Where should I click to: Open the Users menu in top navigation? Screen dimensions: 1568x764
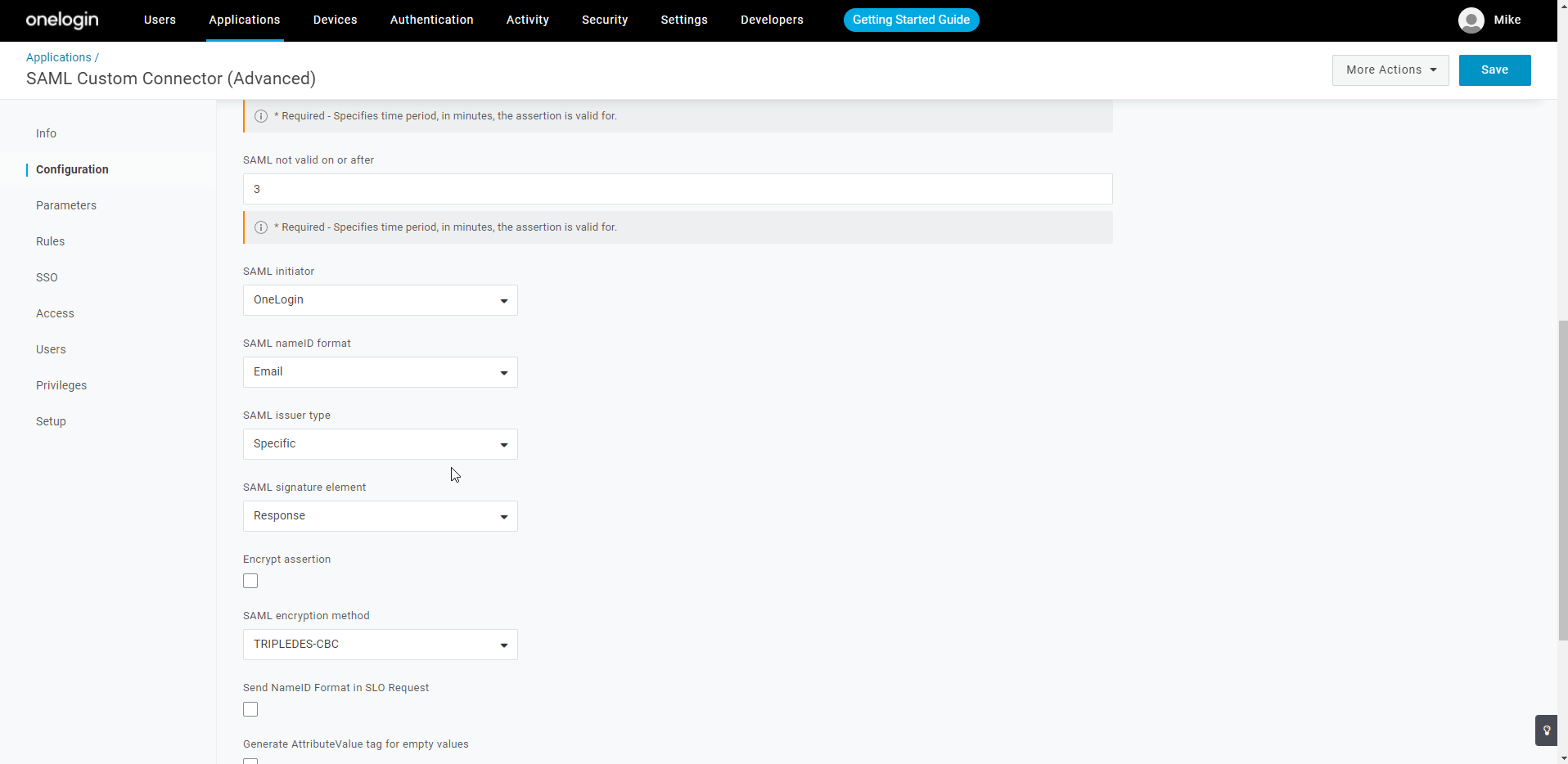(160, 20)
